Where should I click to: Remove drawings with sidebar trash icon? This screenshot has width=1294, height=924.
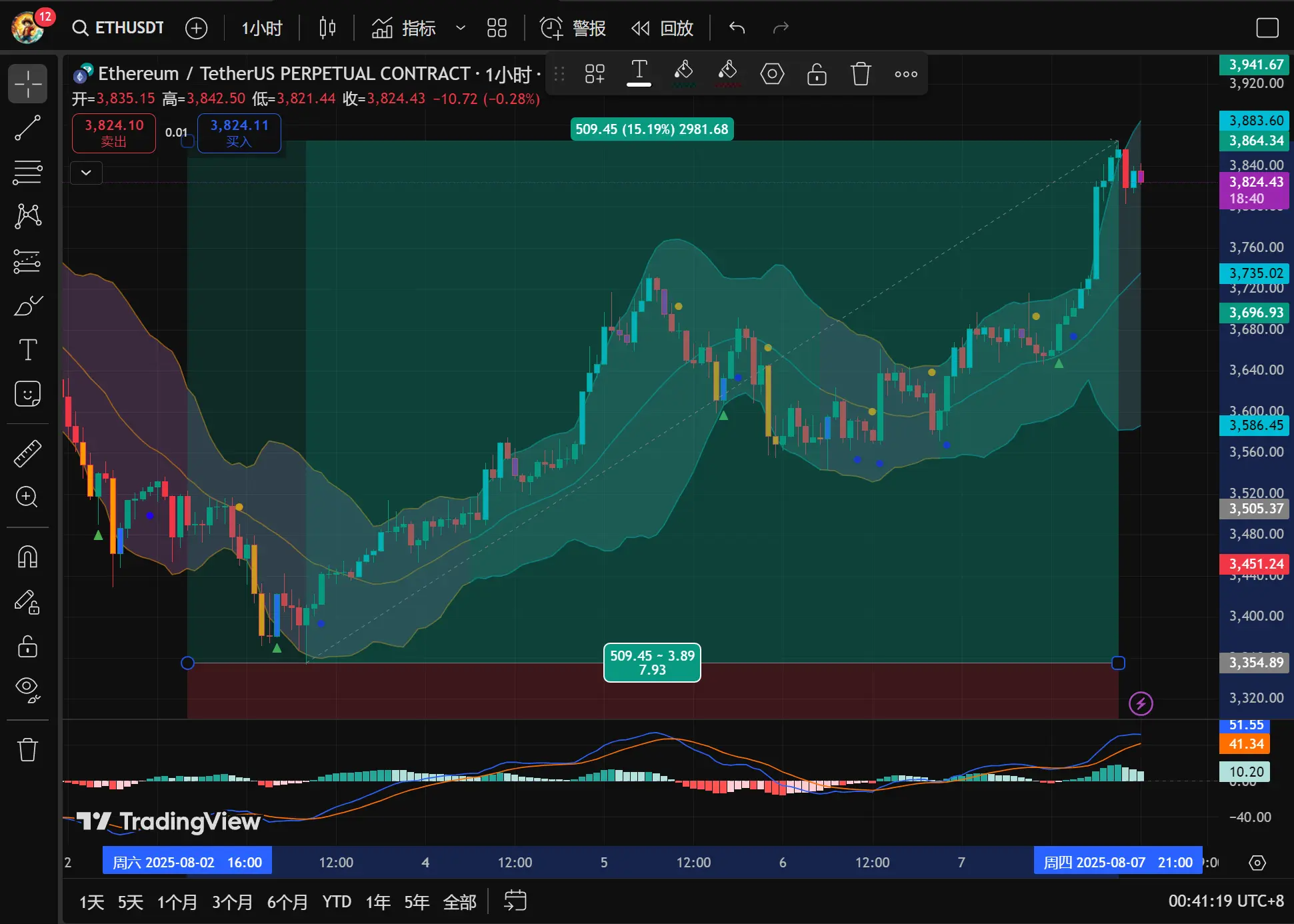[x=28, y=749]
